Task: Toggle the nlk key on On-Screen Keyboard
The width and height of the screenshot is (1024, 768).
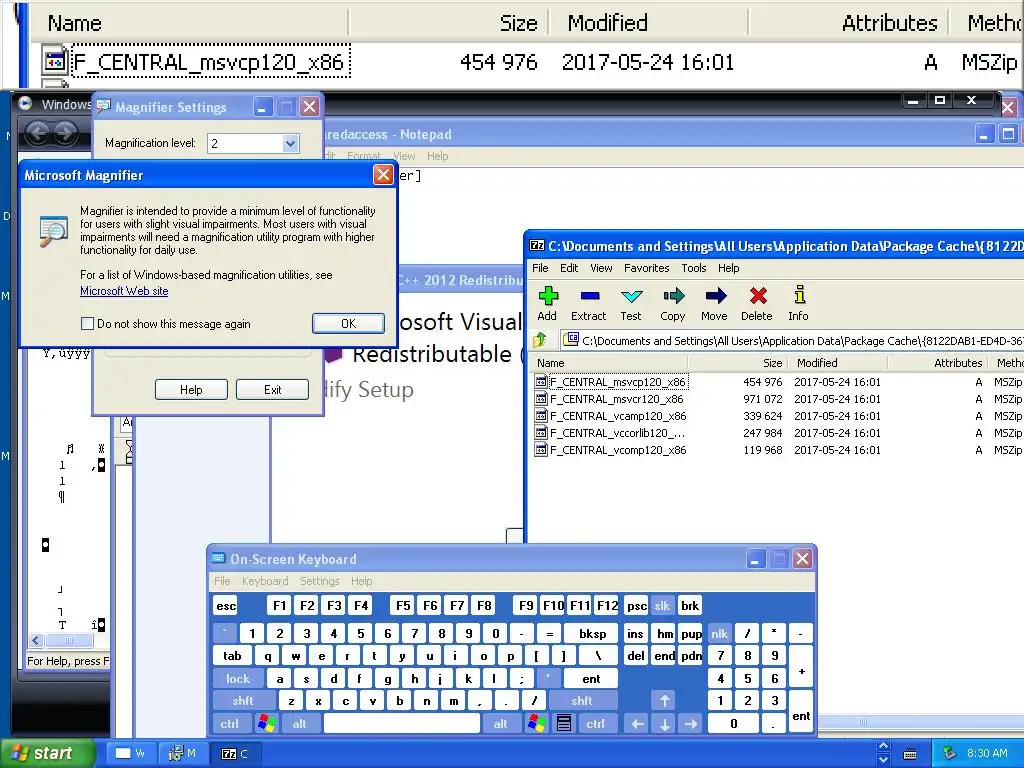Action: (x=720, y=633)
